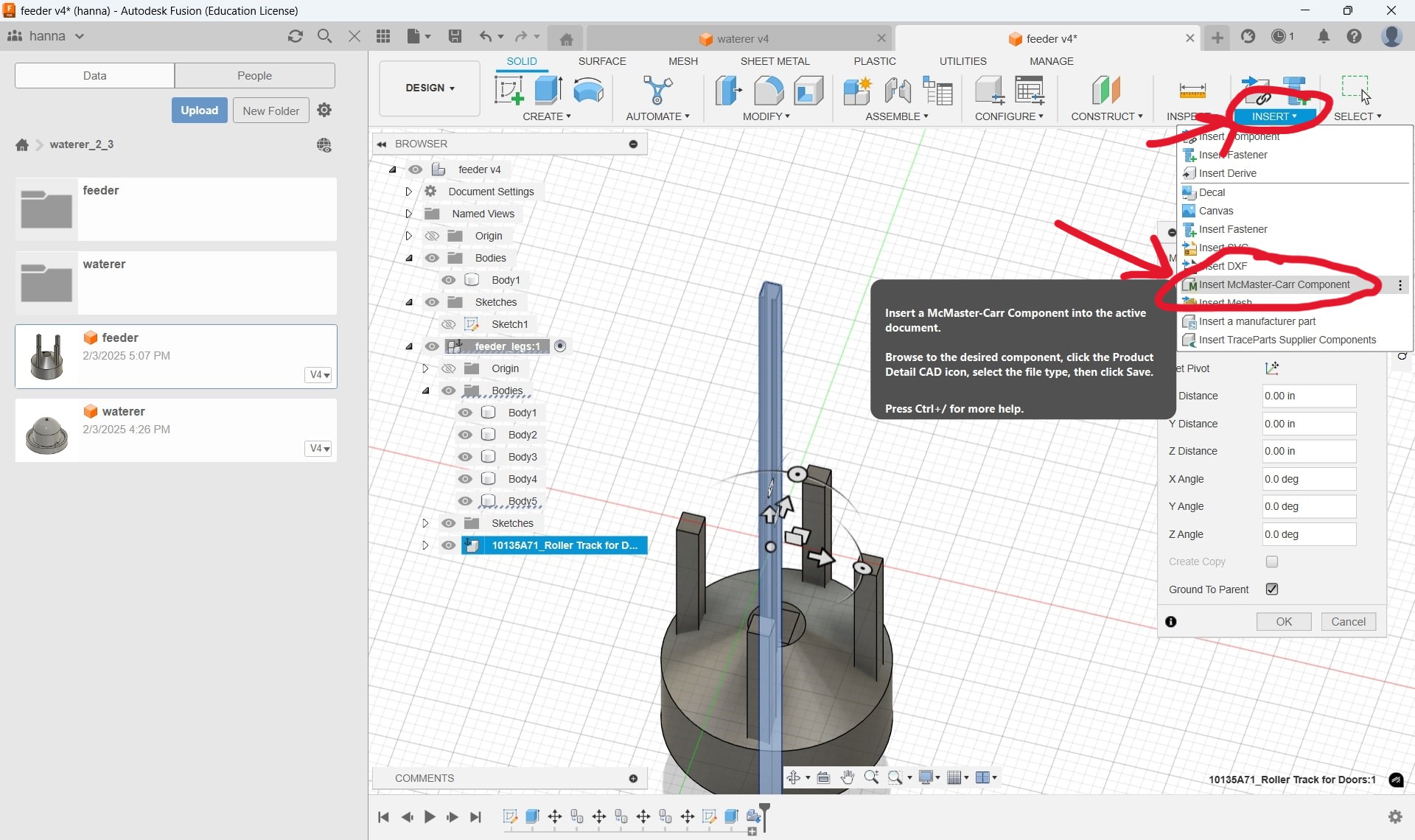Expand the Origin folder in browser
The image size is (1415, 840).
408,235
